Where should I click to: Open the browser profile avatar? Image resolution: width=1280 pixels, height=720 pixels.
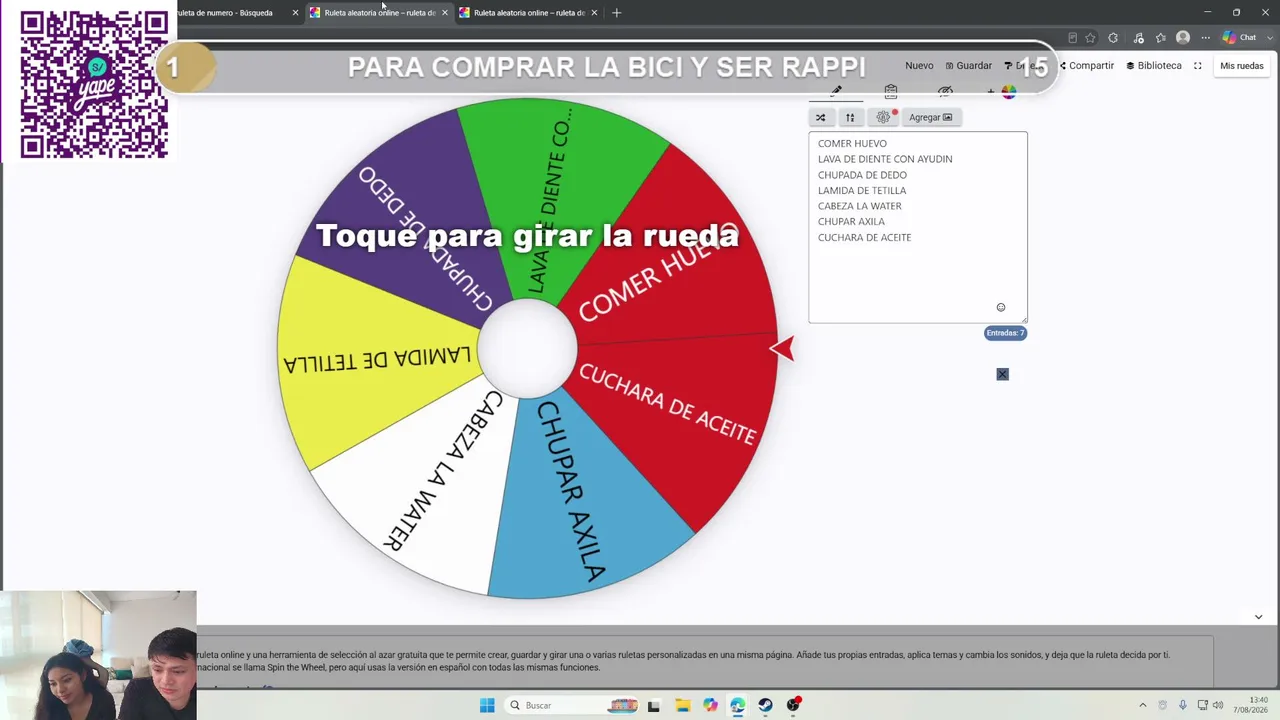tap(1183, 38)
